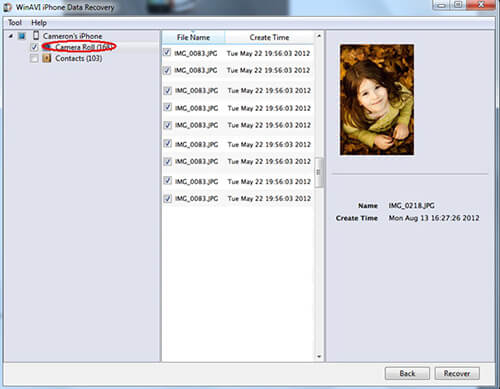This screenshot has width=500, height=389.
Task: Click the Mon Aug 13 16:27:26 2012 timestamp
Action: tap(434, 218)
